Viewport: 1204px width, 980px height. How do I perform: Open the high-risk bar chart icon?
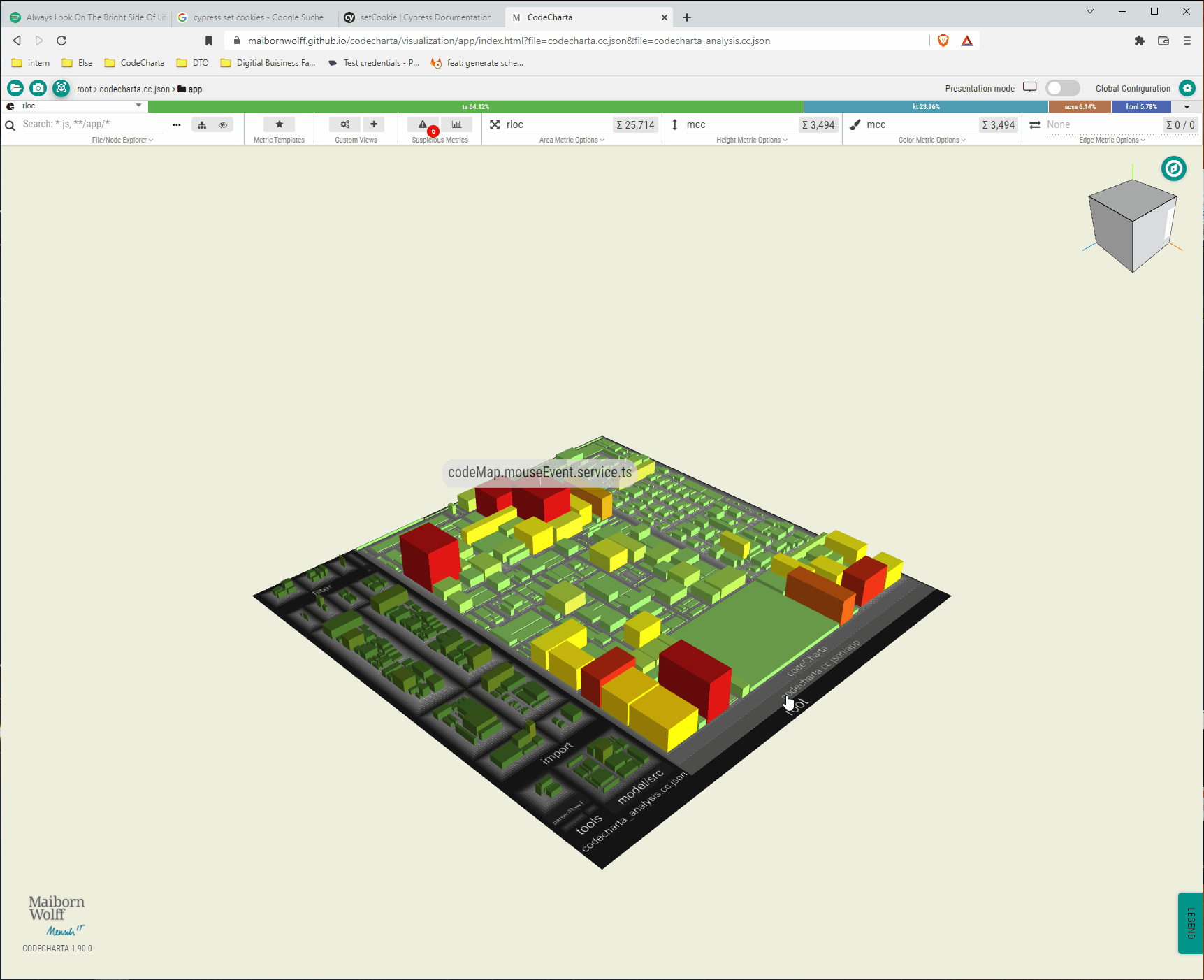point(456,124)
